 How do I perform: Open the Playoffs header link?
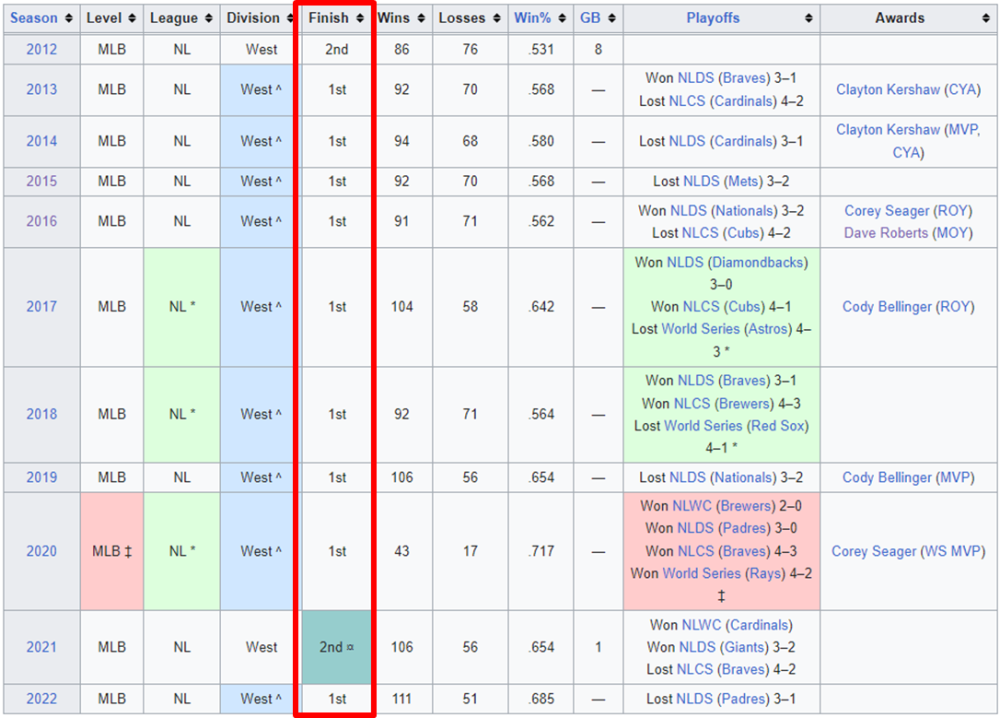713,18
